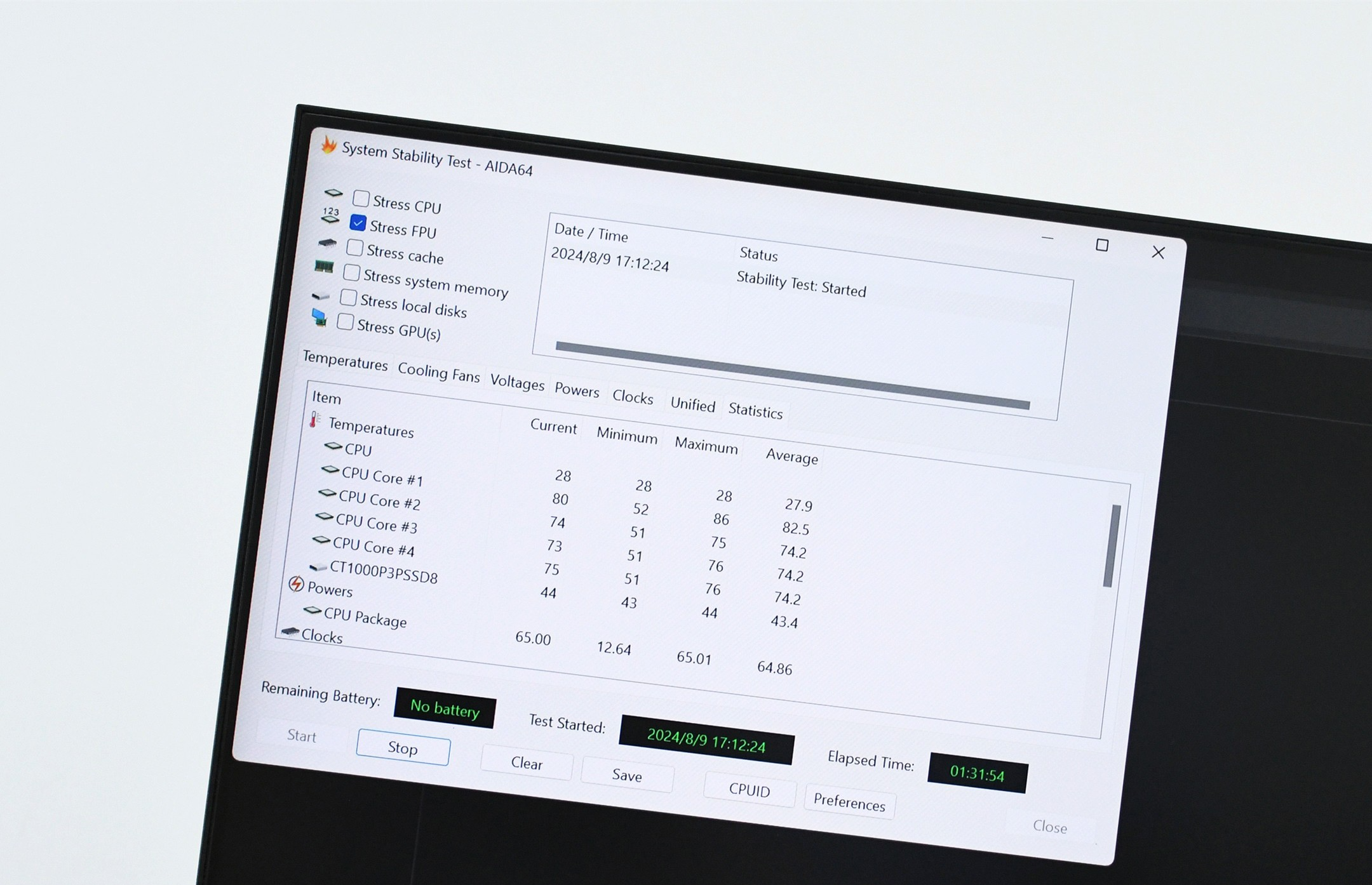Viewport: 1372px width, 885px height.
Task: Enable the Stress GPU(s) checkbox
Action: (x=345, y=322)
